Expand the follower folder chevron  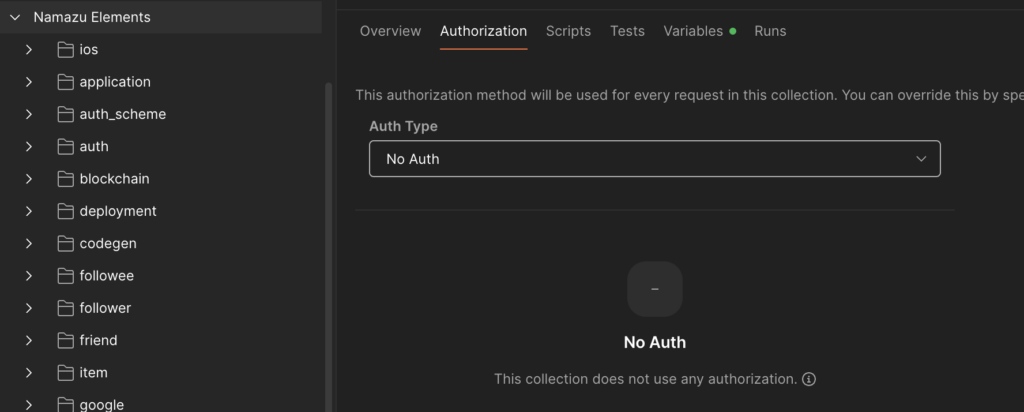coord(29,308)
